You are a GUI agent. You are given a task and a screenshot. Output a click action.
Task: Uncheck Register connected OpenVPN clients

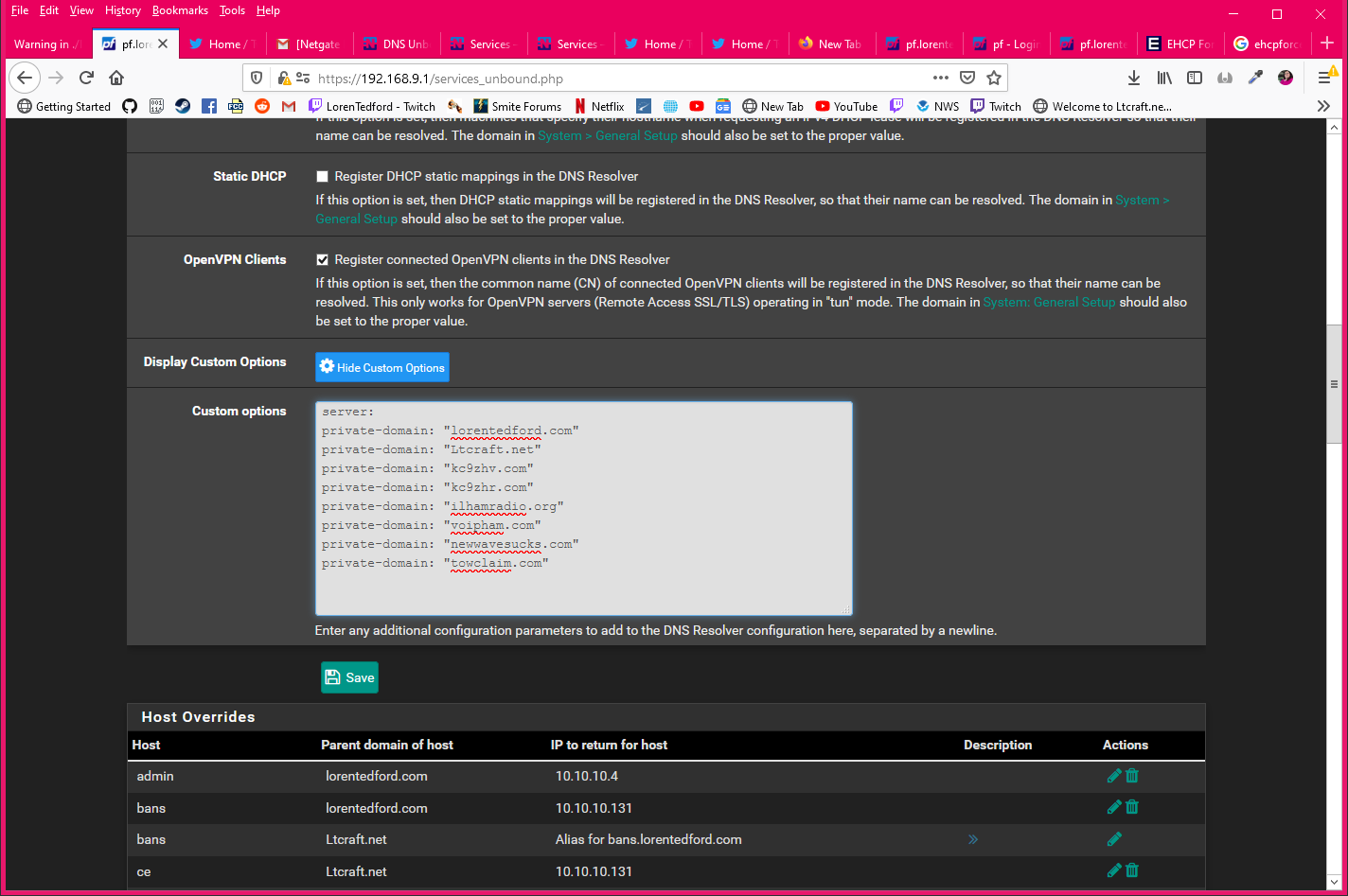click(x=323, y=260)
